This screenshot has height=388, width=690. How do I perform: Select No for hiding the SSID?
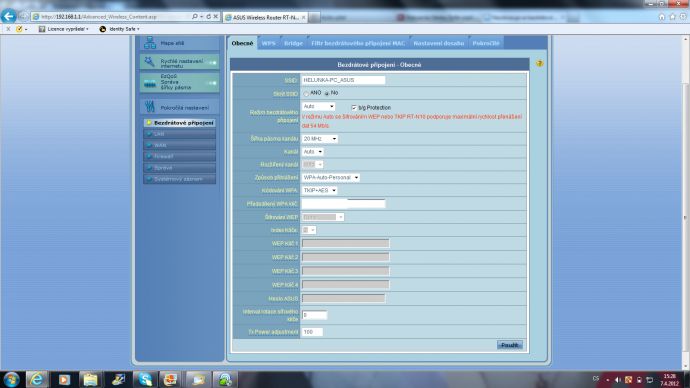(327, 94)
